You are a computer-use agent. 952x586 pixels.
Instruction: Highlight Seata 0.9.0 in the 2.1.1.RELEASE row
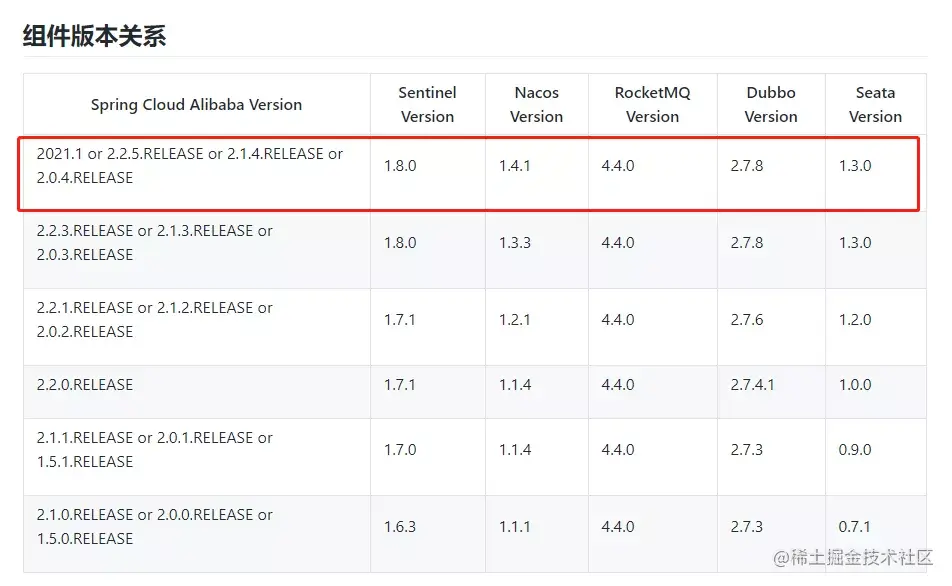point(855,450)
